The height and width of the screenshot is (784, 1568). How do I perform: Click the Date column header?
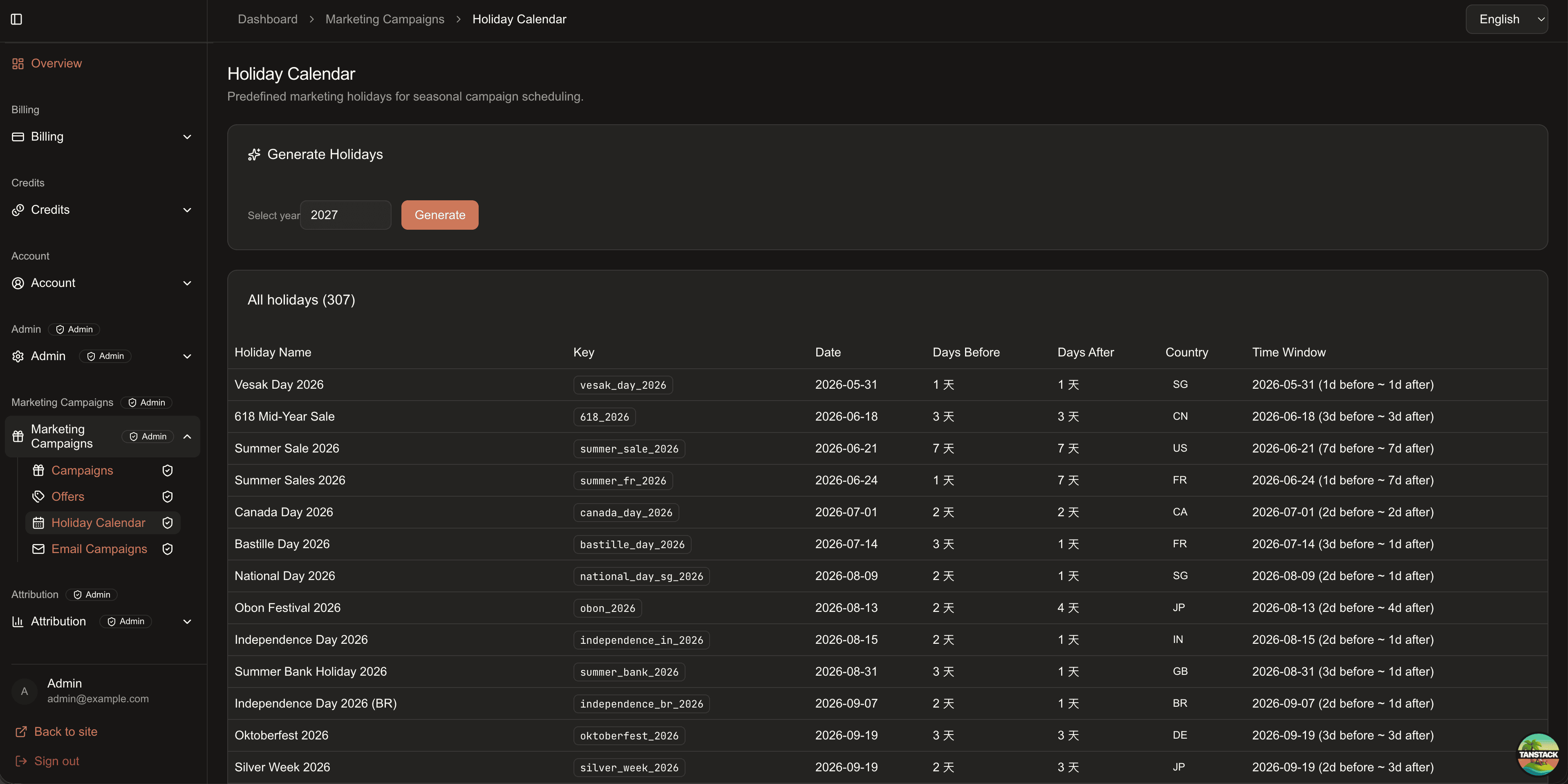point(828,352)
